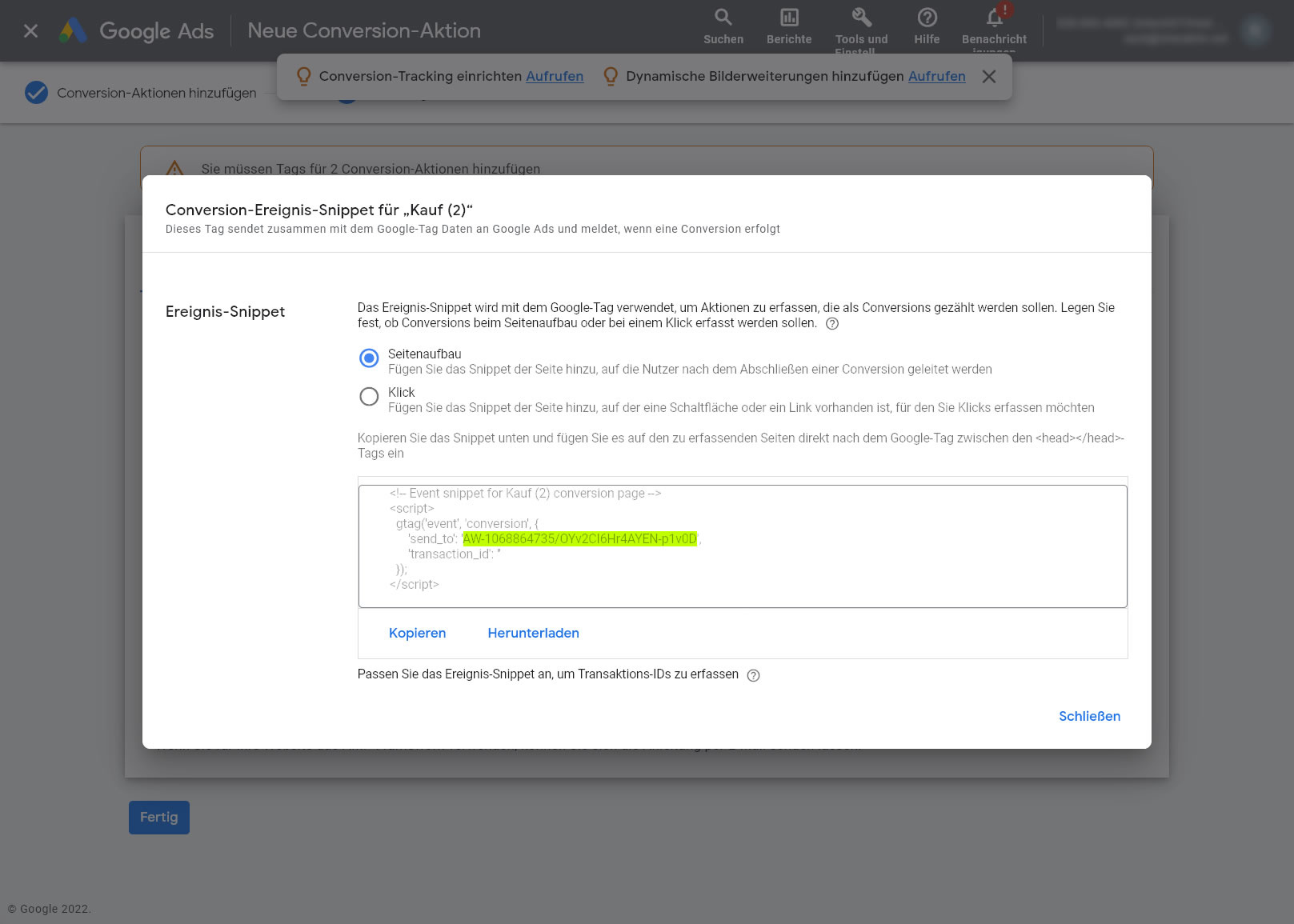Click the Google Ads logo

coord(73,31)
